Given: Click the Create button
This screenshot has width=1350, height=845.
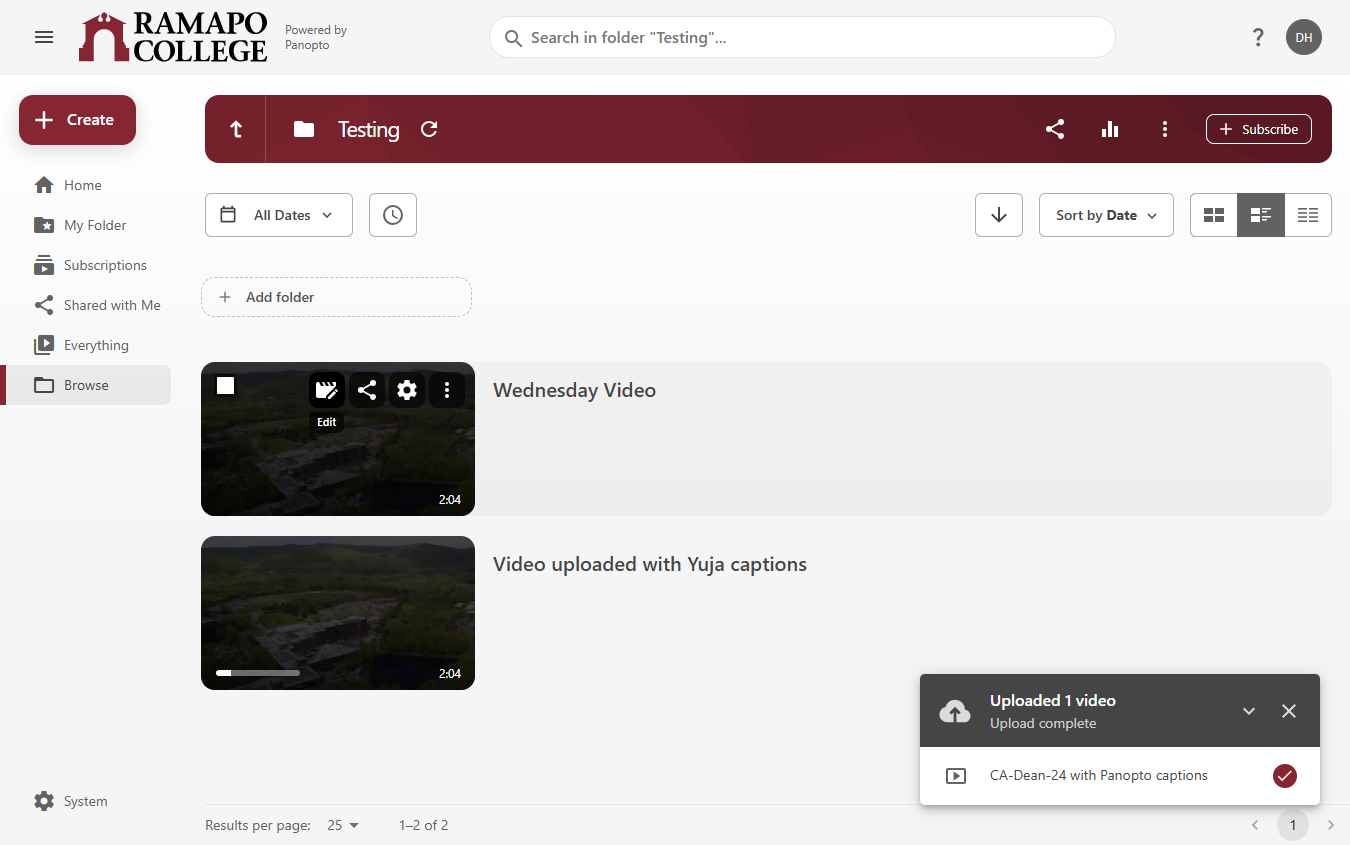Looking at the screenshot, I should 77,120.
